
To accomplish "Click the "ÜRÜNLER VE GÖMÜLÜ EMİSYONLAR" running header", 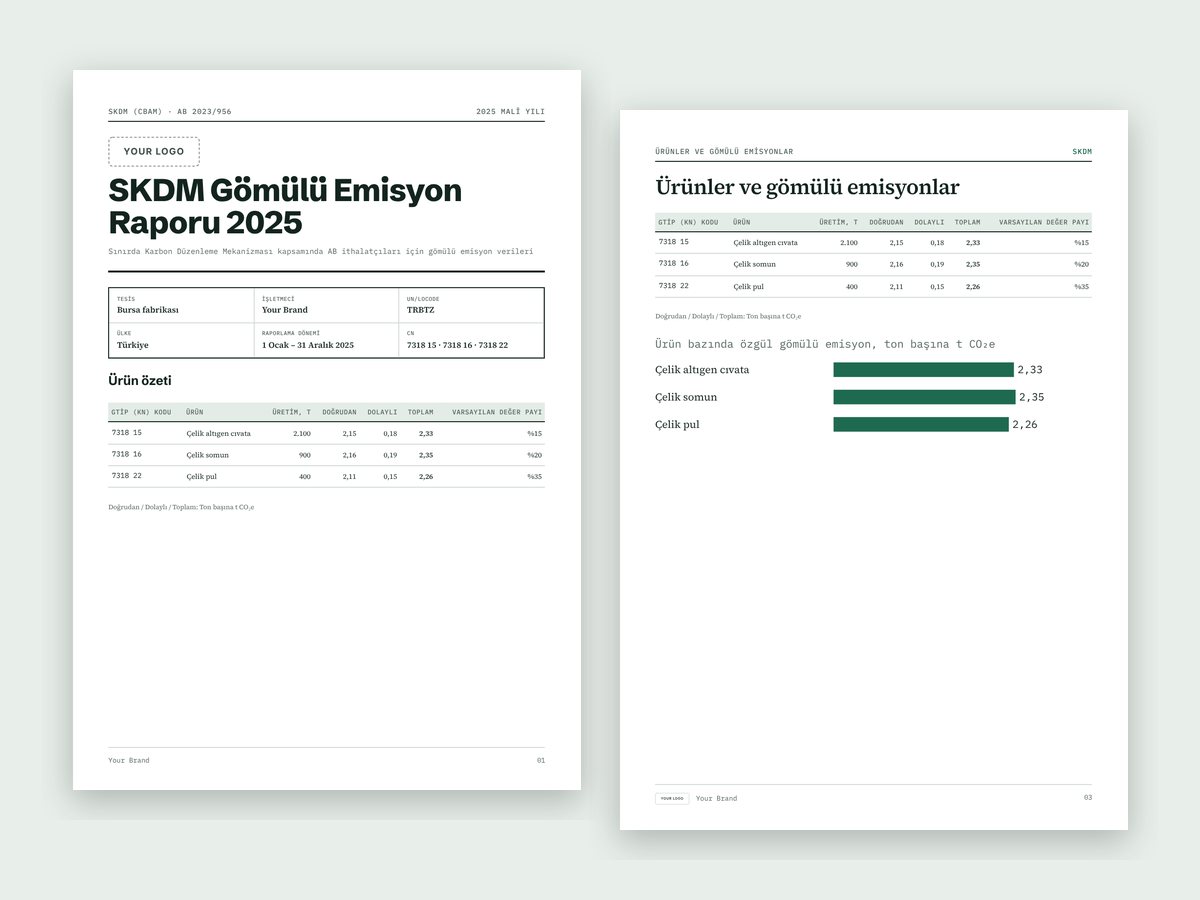I will pos(724,152).
